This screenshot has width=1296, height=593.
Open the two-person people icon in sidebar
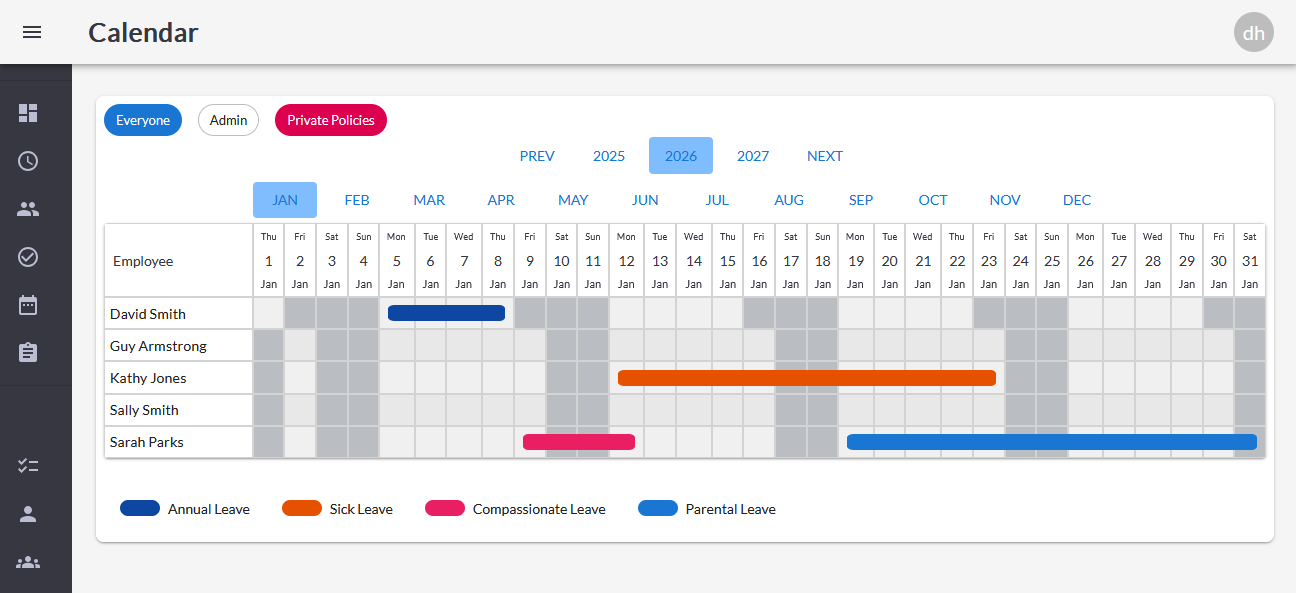click(x=28, y=209)
